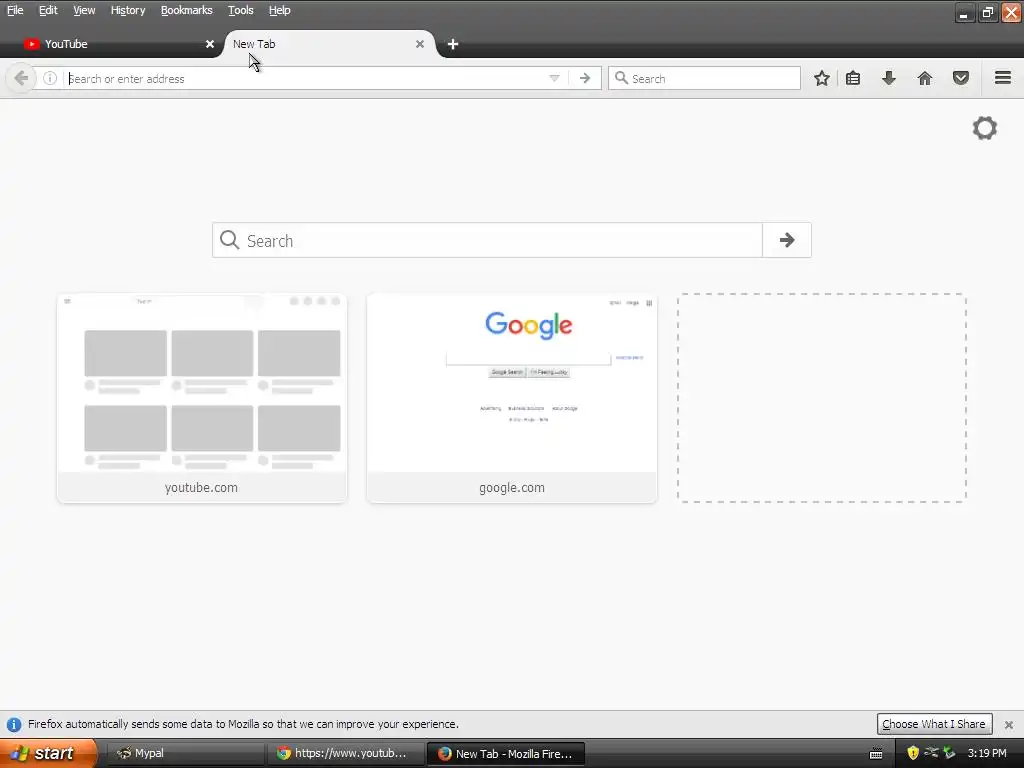The height and width of the screenshot is (768, 1024).
Task: Click the network connection tray icon
Action: click(931, 753)
